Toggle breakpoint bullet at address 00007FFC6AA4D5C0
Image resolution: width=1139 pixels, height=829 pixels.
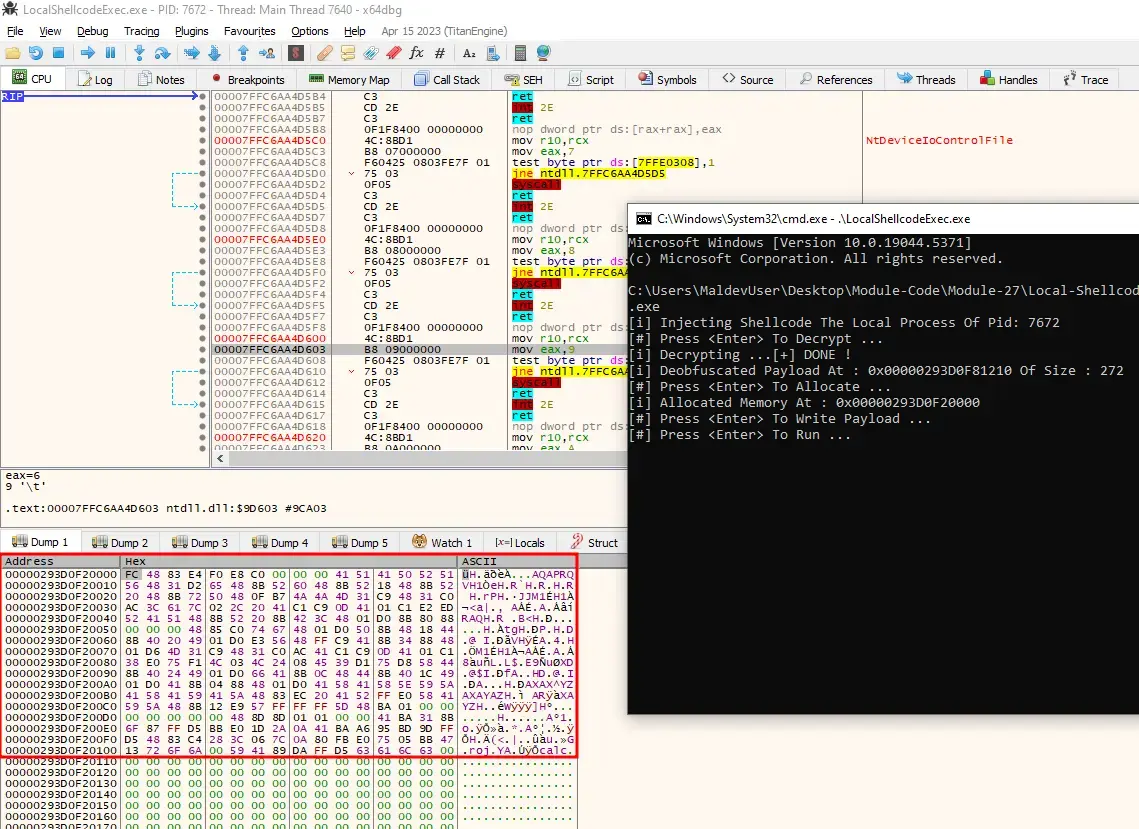click(203, 141)
